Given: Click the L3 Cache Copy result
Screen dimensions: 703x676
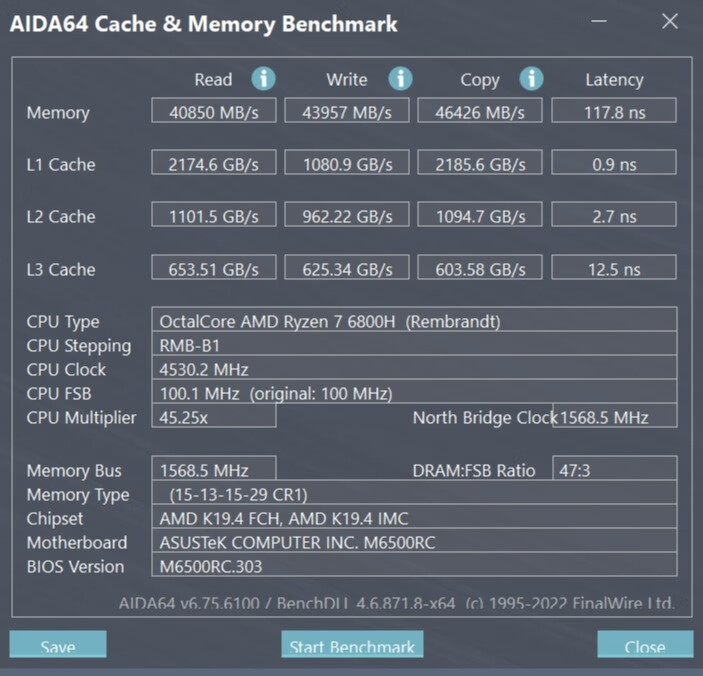Looking at the screenshot, I should click(479, 269).
